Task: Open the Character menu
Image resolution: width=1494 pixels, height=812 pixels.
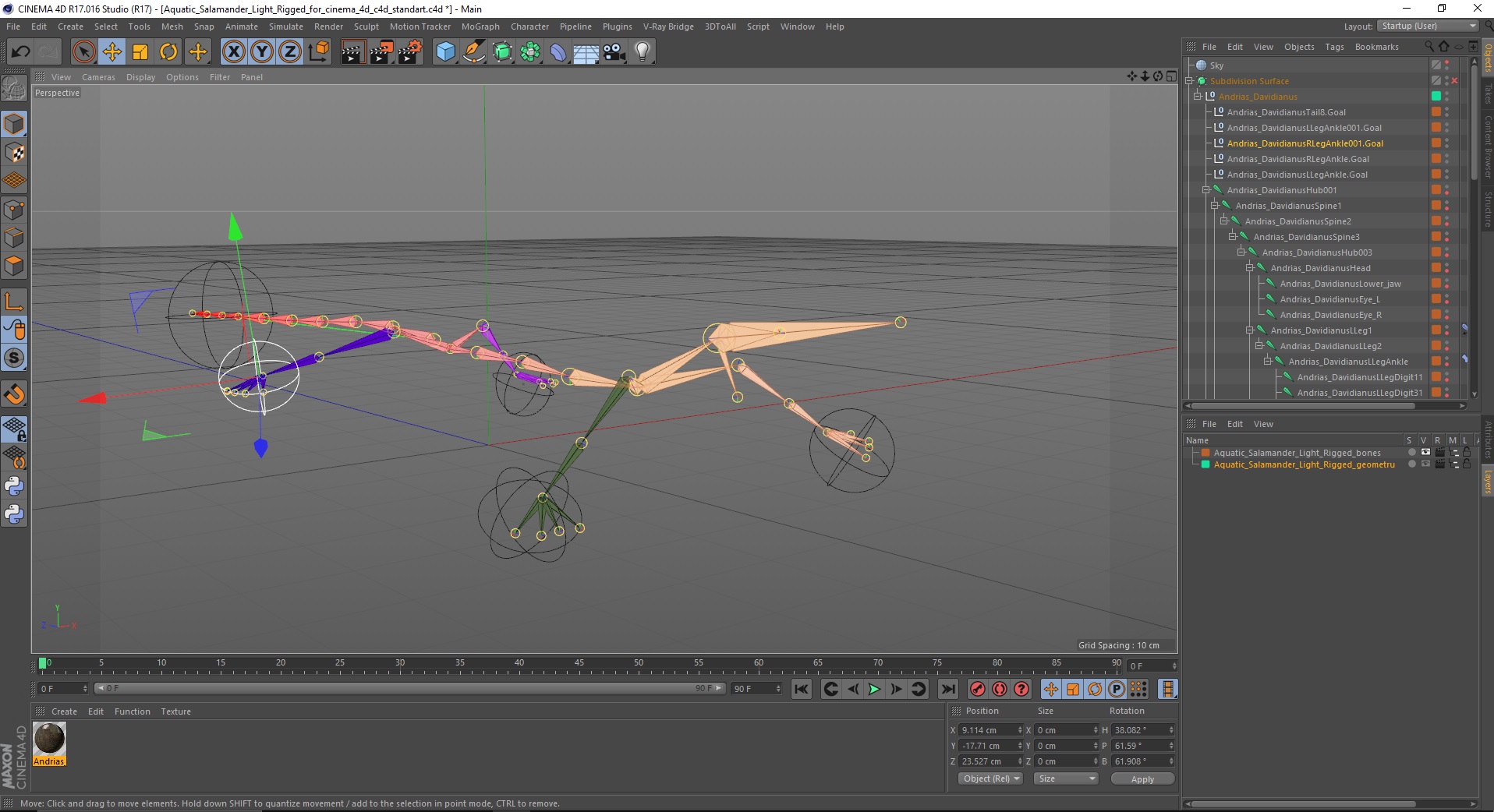Action: click(529, 26)
